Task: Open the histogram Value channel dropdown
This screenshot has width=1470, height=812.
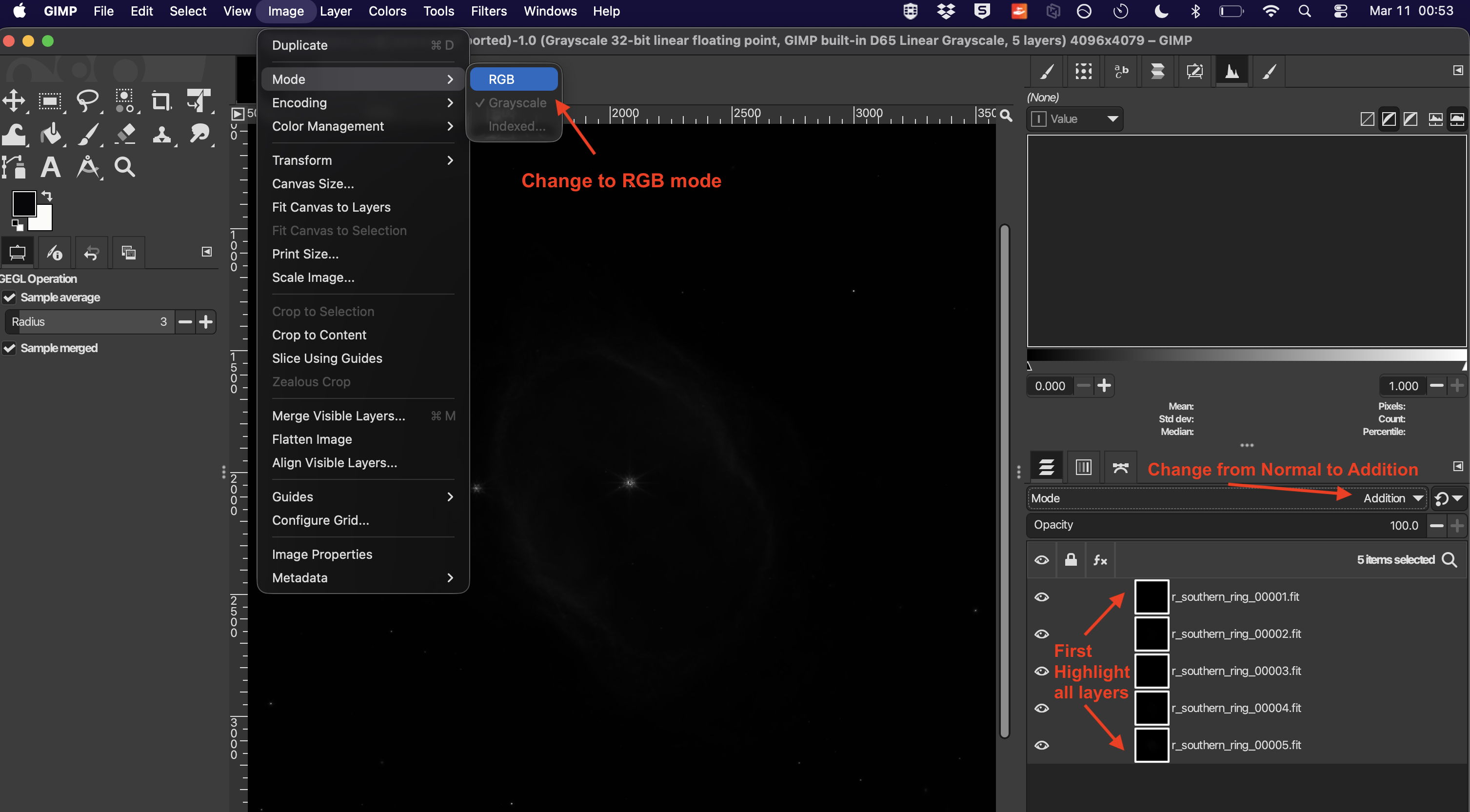Action: pyautogui.click(x=1075, y=119)
